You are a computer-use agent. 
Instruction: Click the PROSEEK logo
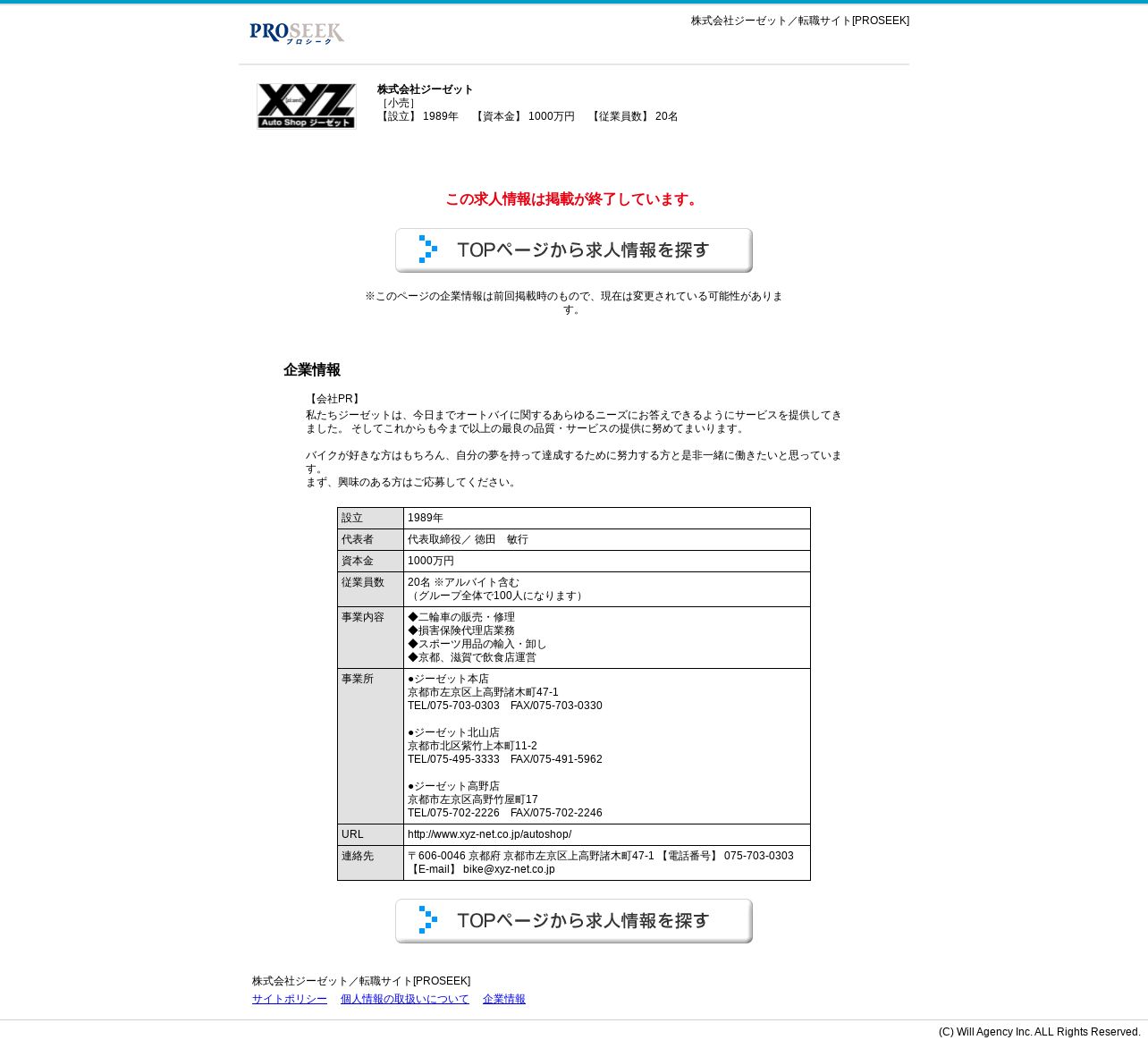click(x=297, y=33)
